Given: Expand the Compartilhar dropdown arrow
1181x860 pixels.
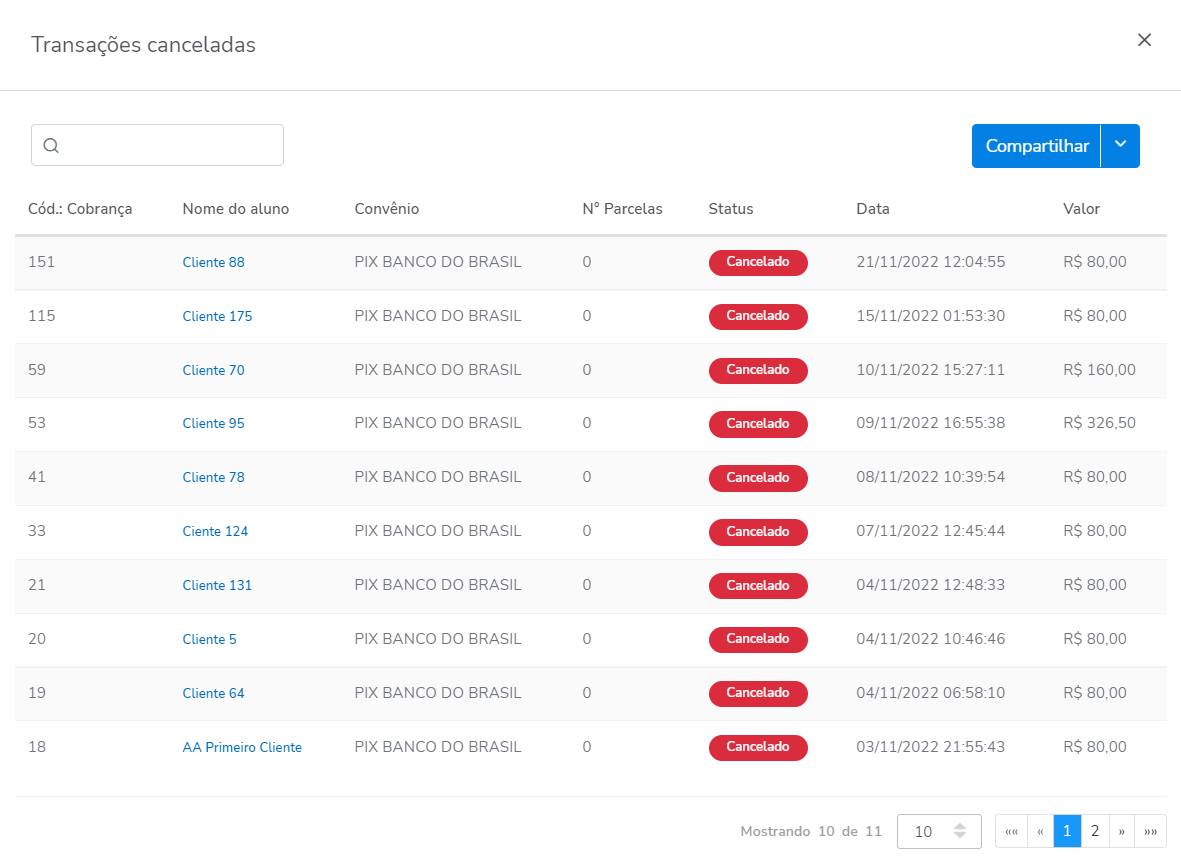Looking at the screenshot, I should (x=1120, y=146).
